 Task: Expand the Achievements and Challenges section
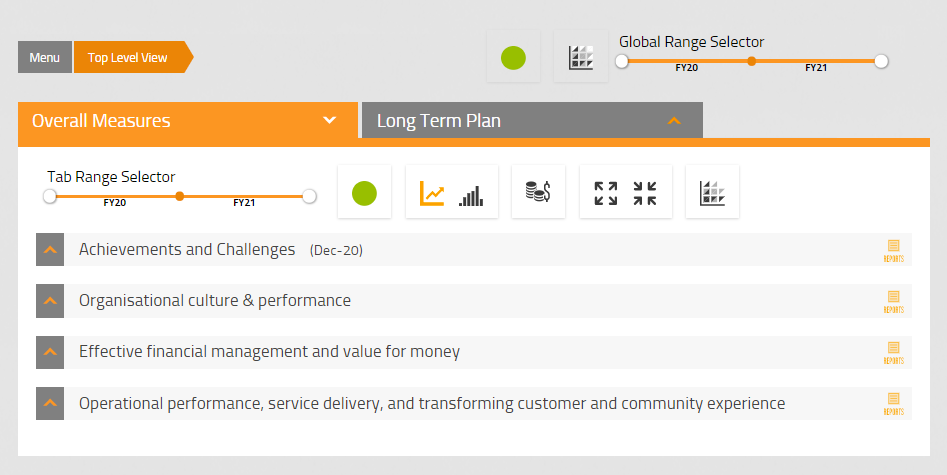pyautogui.click(x=50, y=250)
